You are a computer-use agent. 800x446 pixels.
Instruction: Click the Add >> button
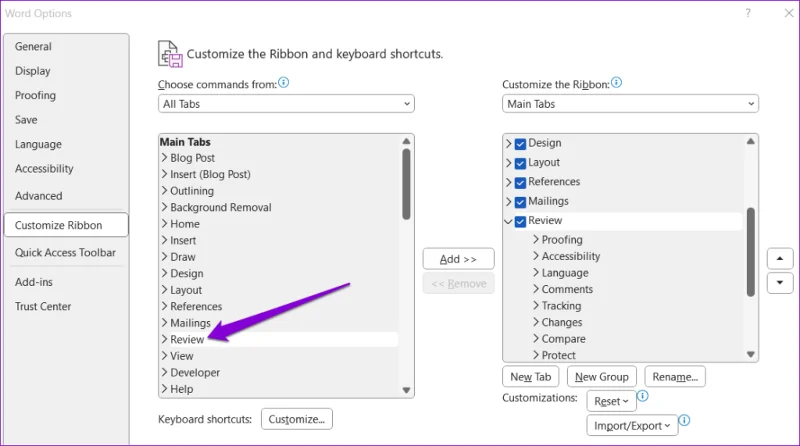coord(458,259)
